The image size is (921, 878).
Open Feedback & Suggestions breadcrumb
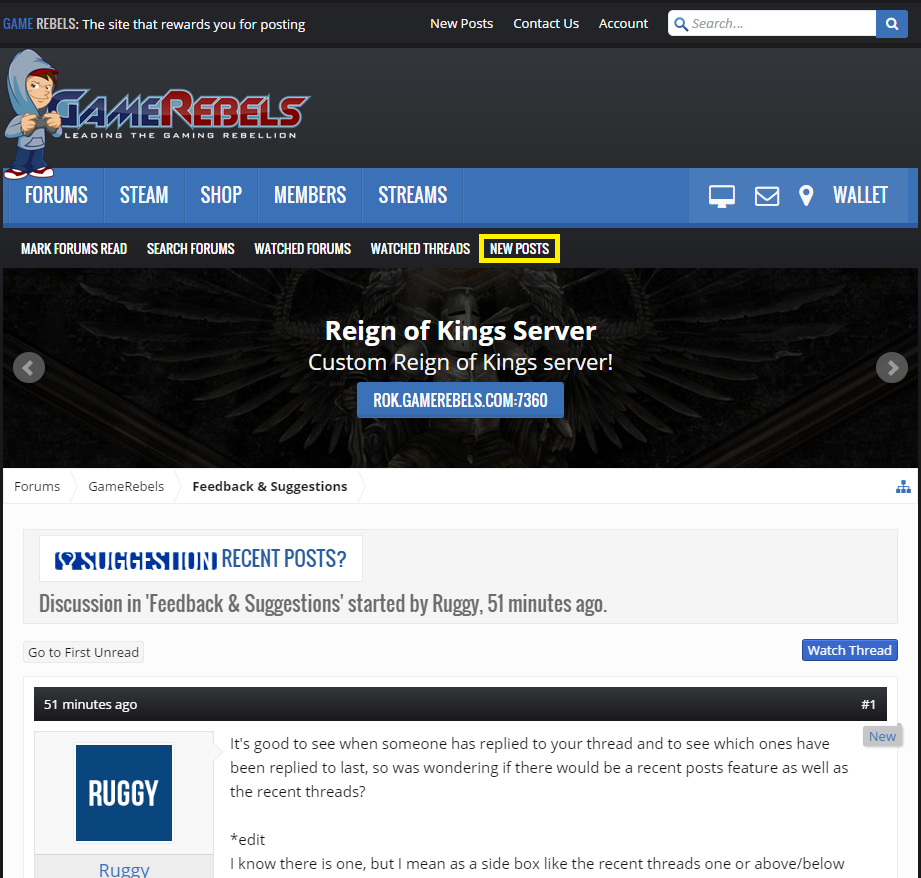coord(270,486)
